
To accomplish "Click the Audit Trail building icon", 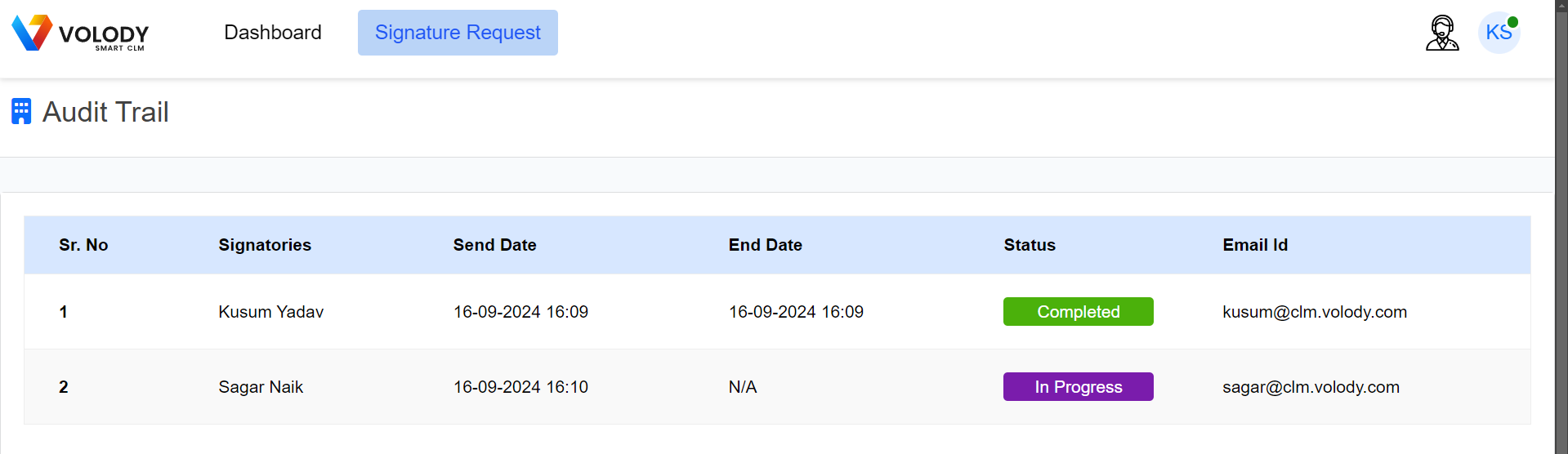I will [21, 111].
